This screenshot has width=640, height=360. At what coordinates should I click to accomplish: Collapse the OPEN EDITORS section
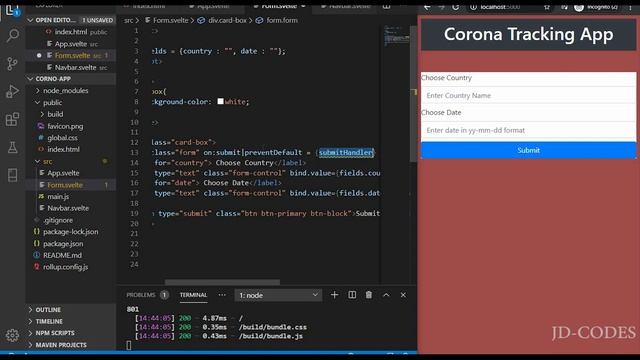(x=71, y=20)
